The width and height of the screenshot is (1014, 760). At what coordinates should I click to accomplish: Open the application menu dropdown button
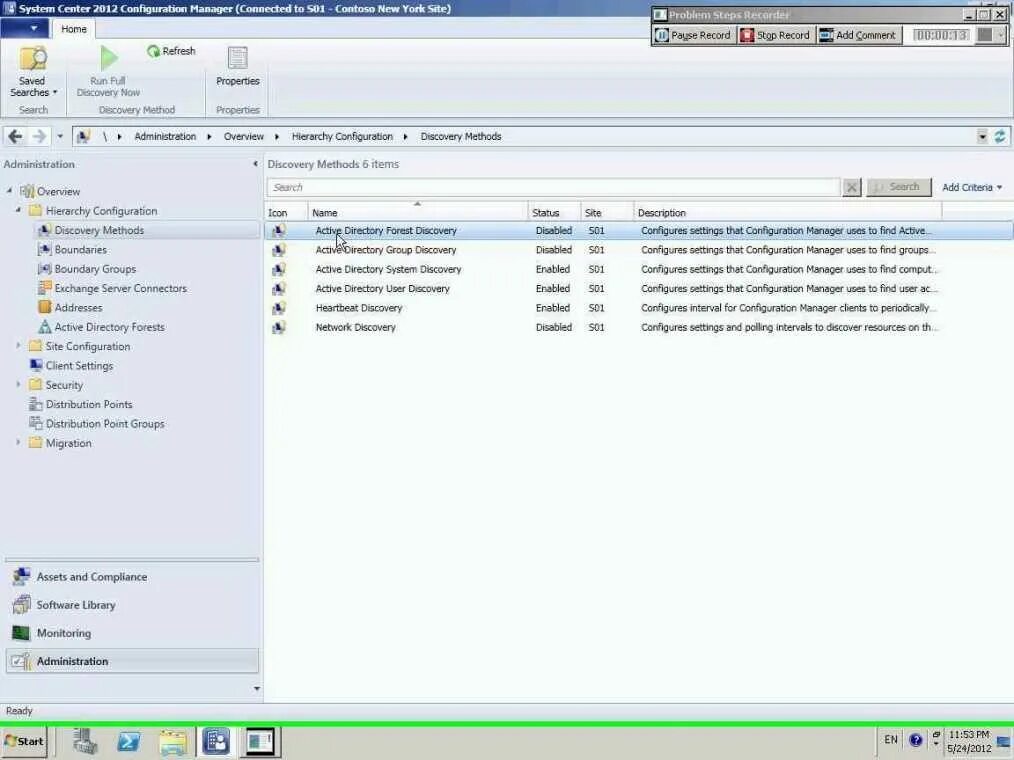[x=24, y=28]
